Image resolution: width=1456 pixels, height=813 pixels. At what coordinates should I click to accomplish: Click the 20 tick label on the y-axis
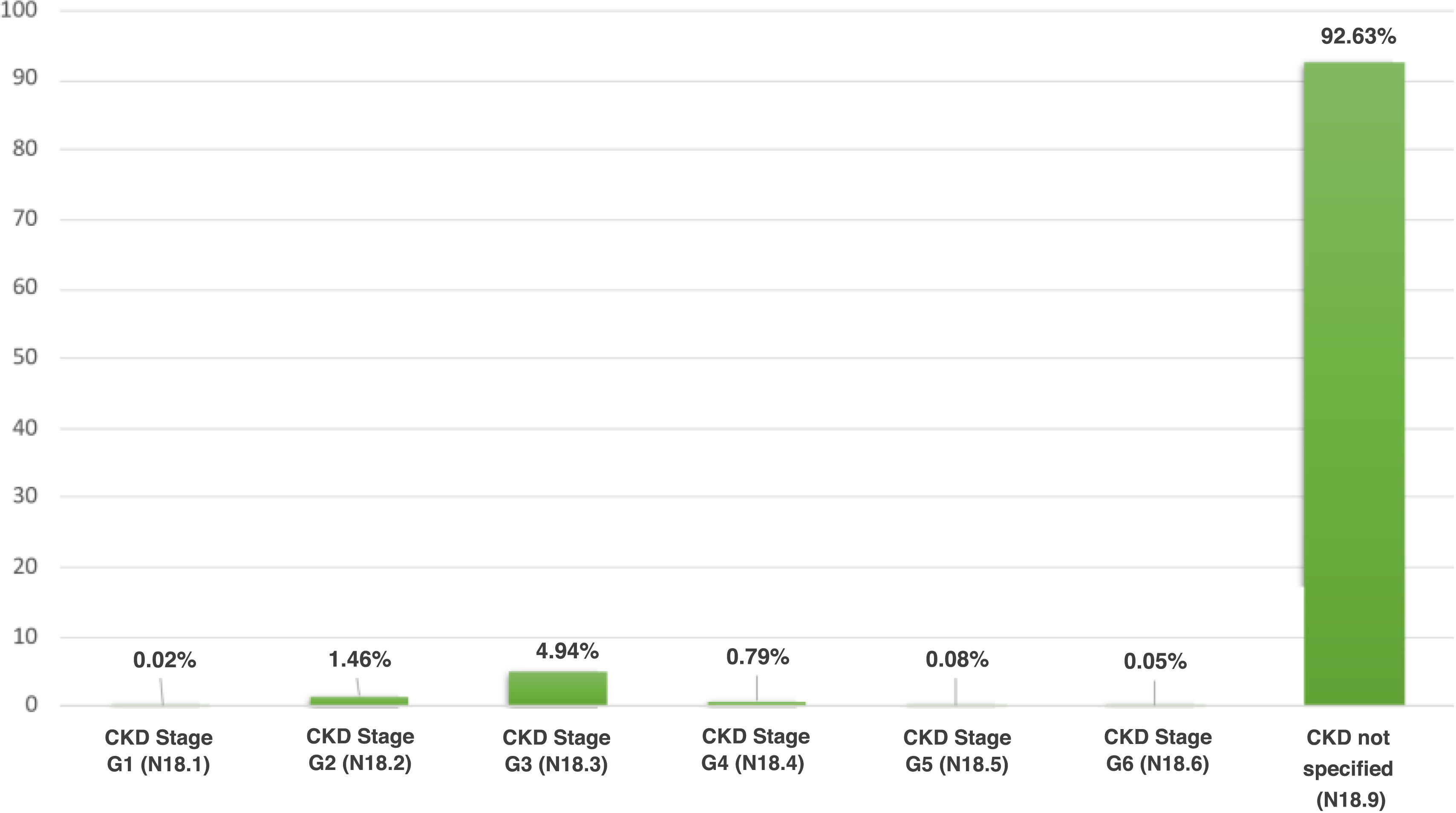coord(25,566)
